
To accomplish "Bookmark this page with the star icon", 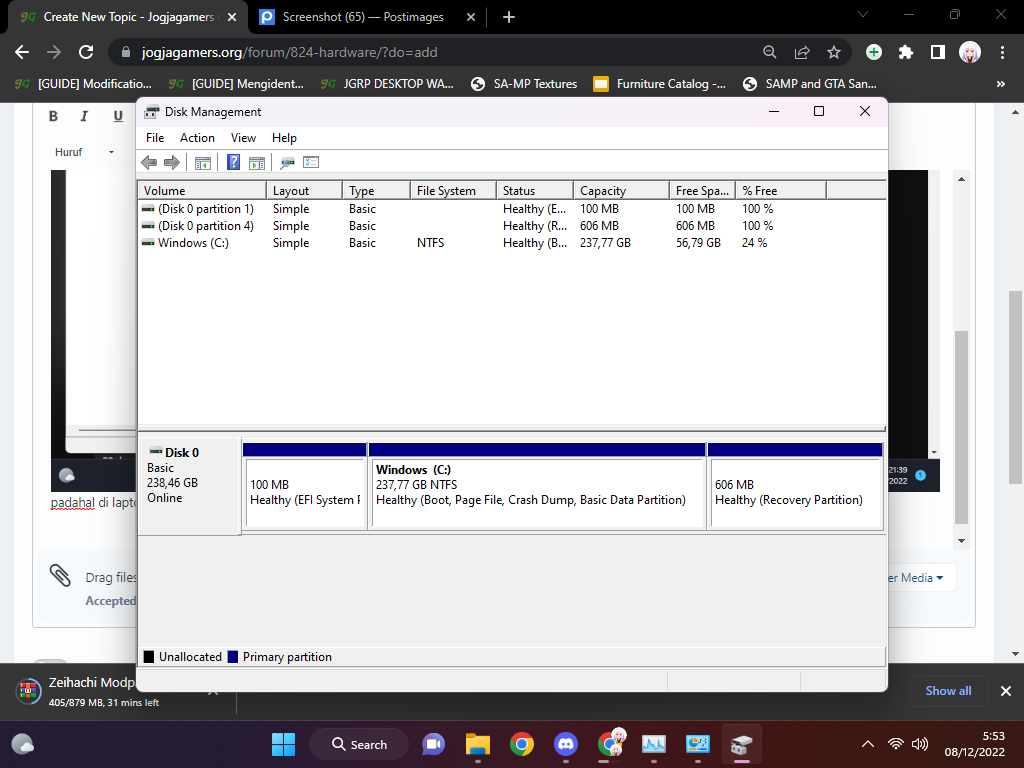I will click(x=834, y=52).
